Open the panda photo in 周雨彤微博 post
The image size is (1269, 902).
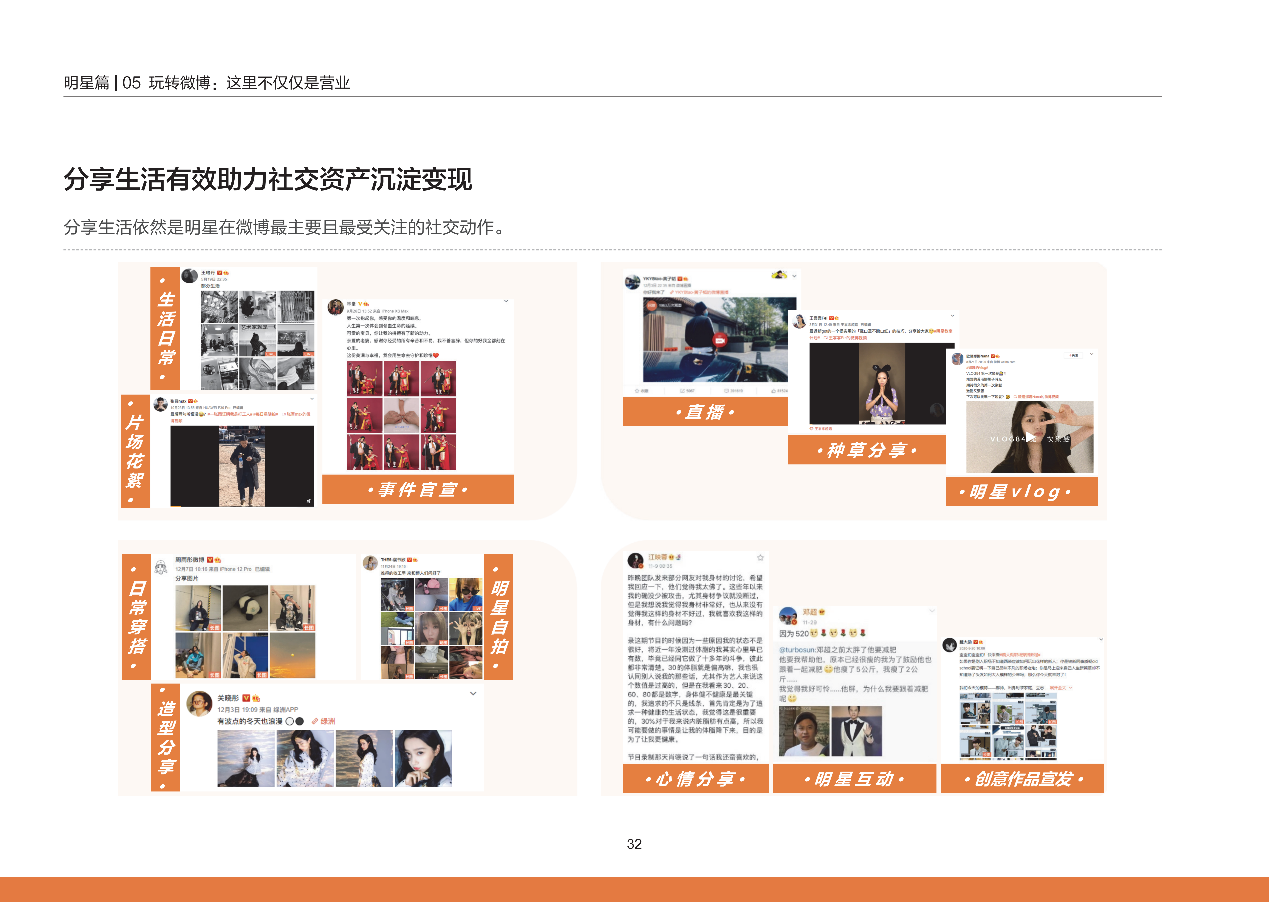[250, 608]
